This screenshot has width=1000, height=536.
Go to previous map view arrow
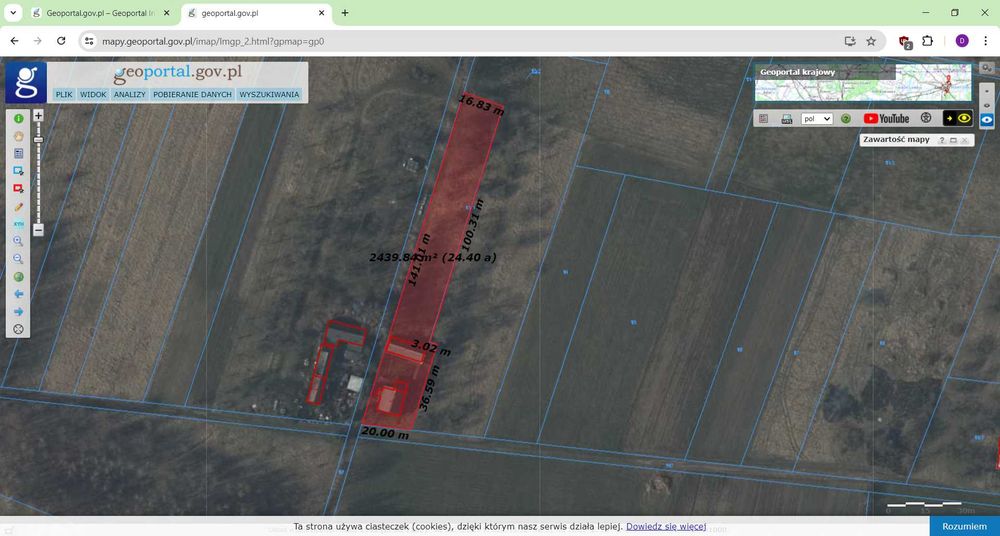(x=18, y=294)
